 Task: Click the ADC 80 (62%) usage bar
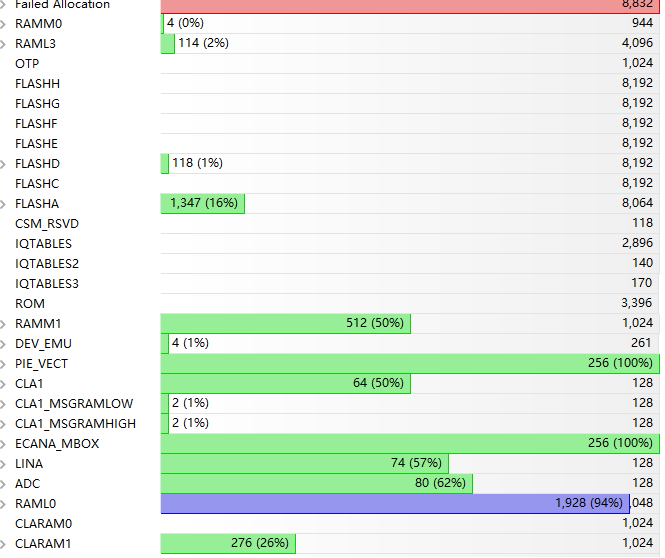coord(316,483)
